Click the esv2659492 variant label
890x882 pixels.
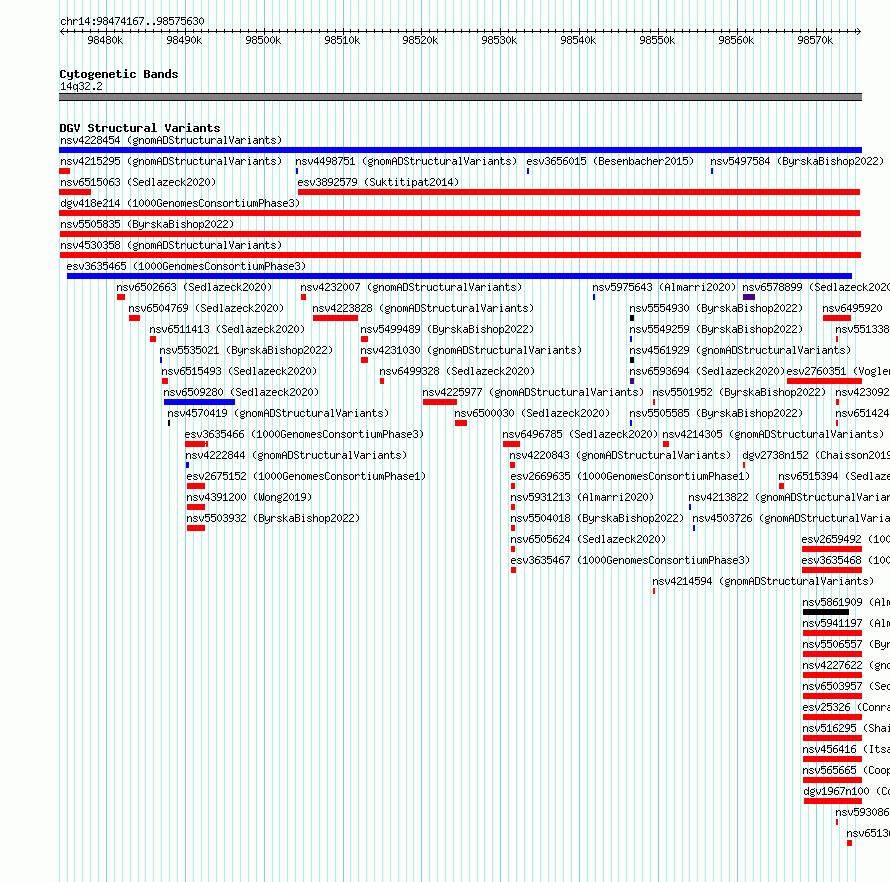pyautogui.click(x=845, y=539)
